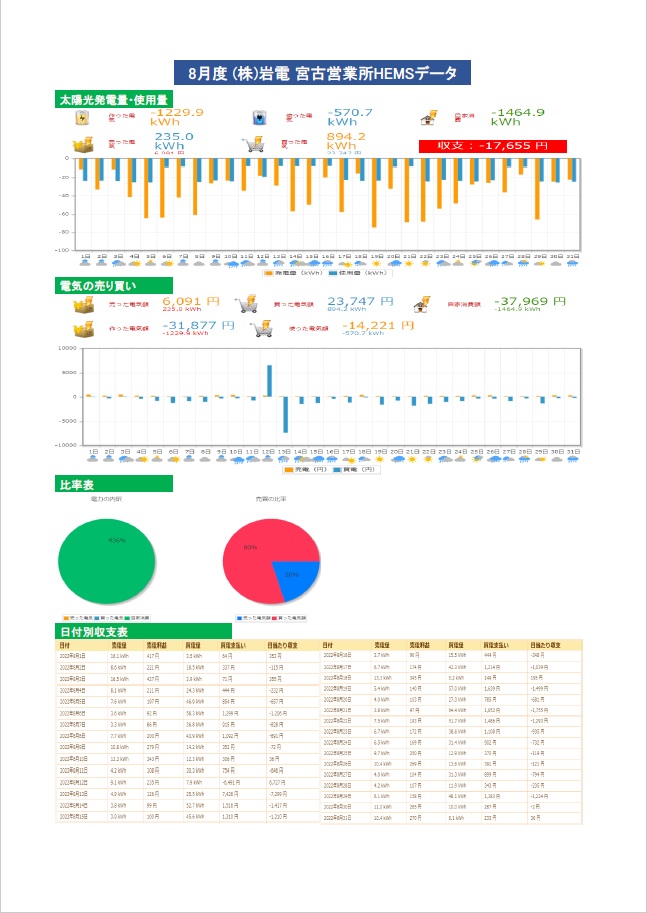Click the green pie chart under 電力の内訳
Viewport: 647px width, 913px height.
coord(107,559)
